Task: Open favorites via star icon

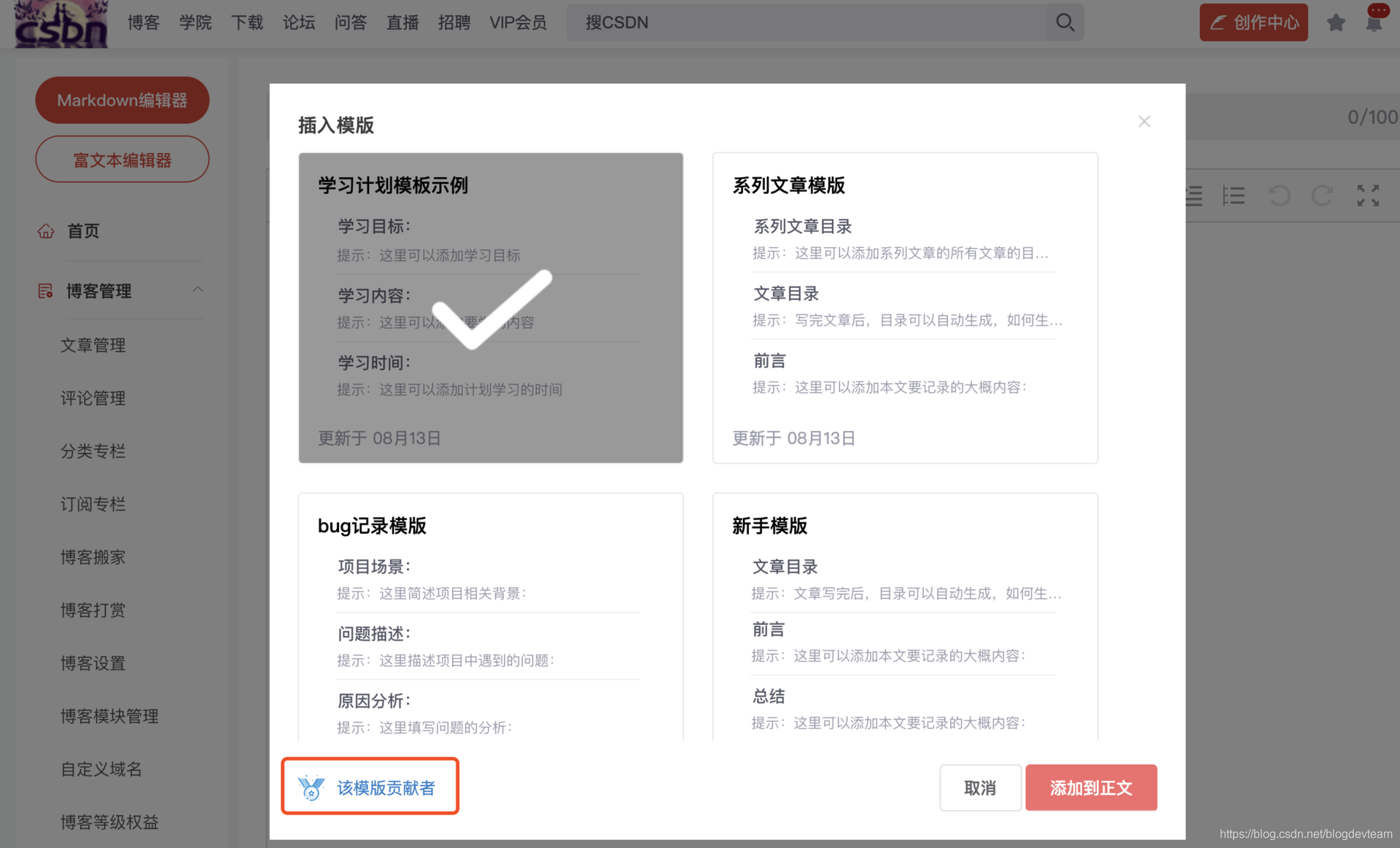Action: pos(1336,23)
